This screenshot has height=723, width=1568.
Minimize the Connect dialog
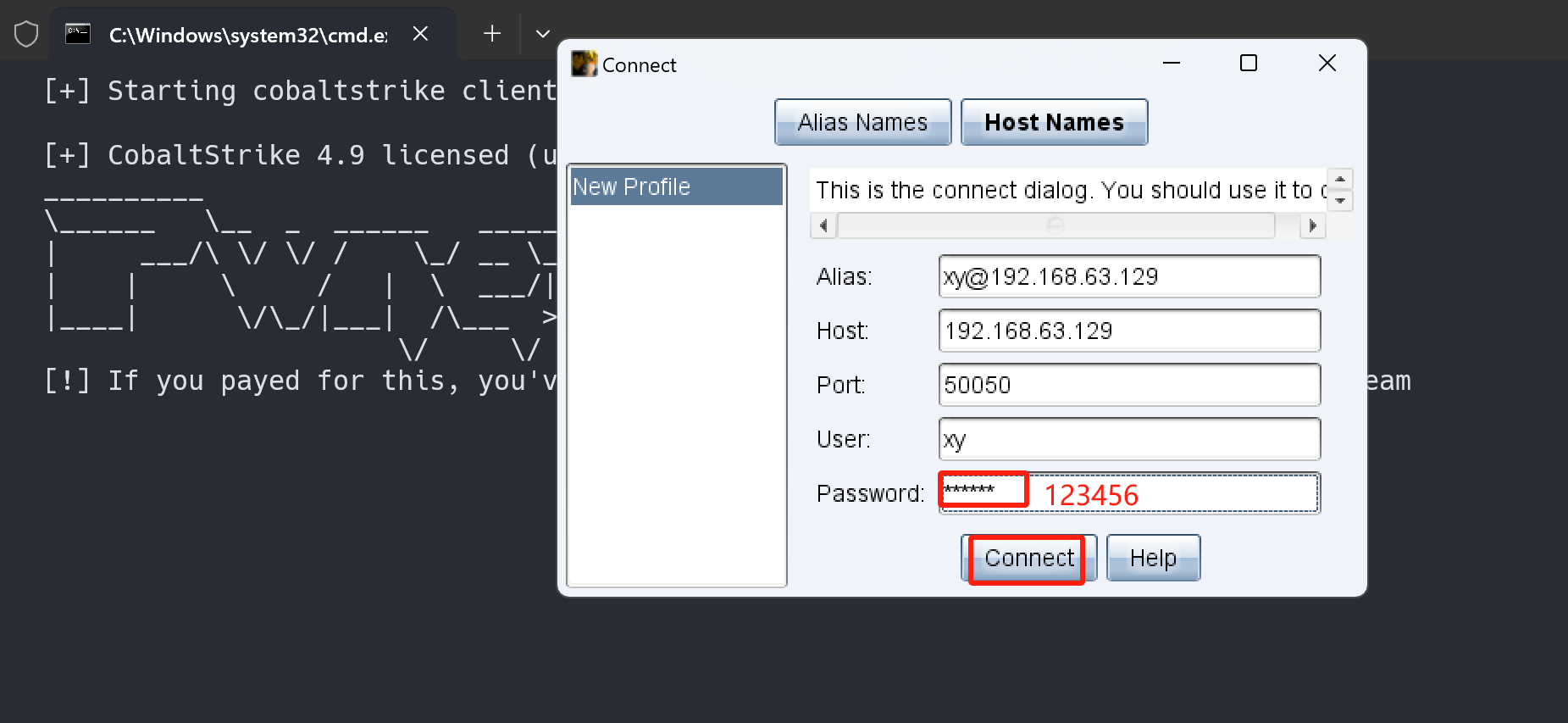click(1172, 64)
